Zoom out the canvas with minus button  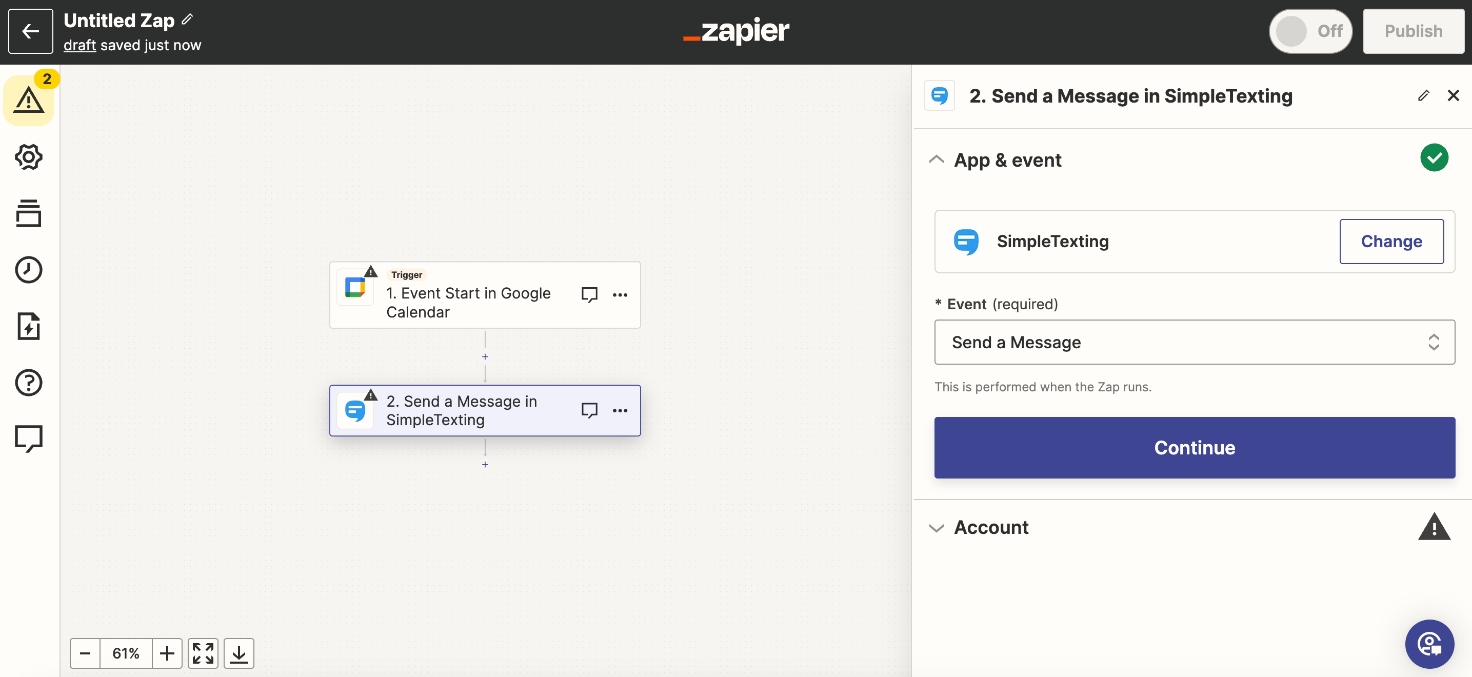coord(85,654)
